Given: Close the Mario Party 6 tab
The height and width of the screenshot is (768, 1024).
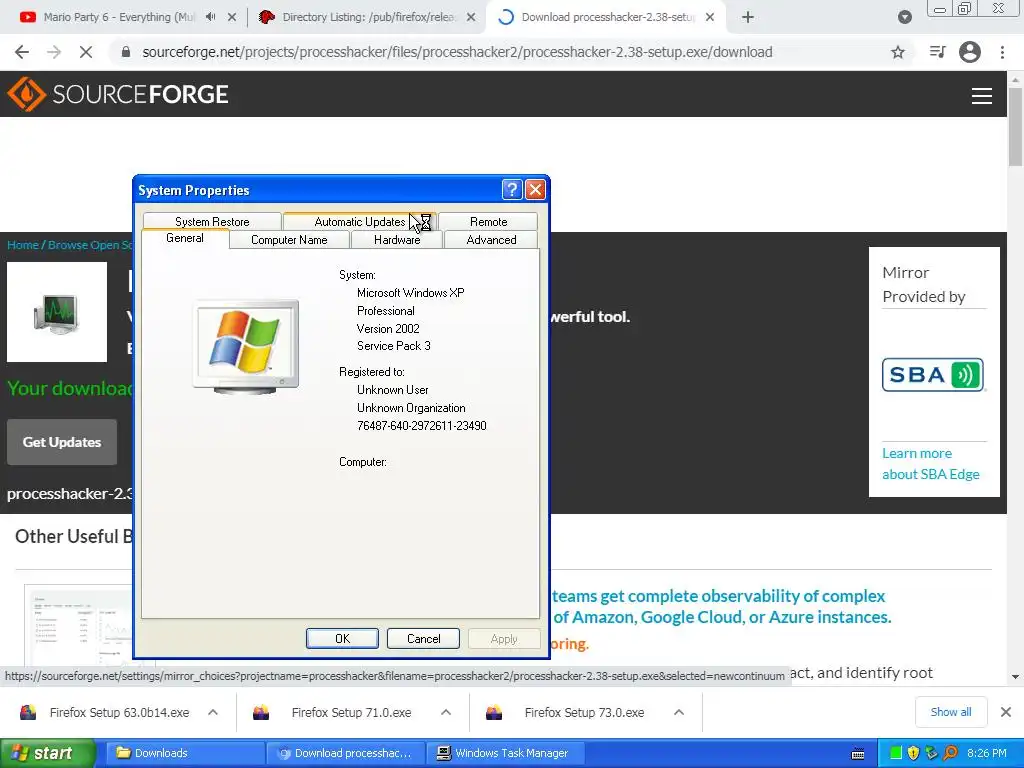Looking at the screenshot, I should click(x=232, y=18).
